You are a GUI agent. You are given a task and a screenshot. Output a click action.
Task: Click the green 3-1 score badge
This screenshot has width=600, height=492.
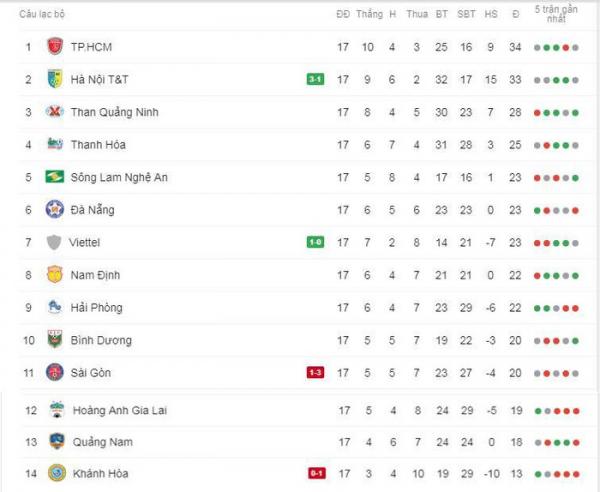315,79
